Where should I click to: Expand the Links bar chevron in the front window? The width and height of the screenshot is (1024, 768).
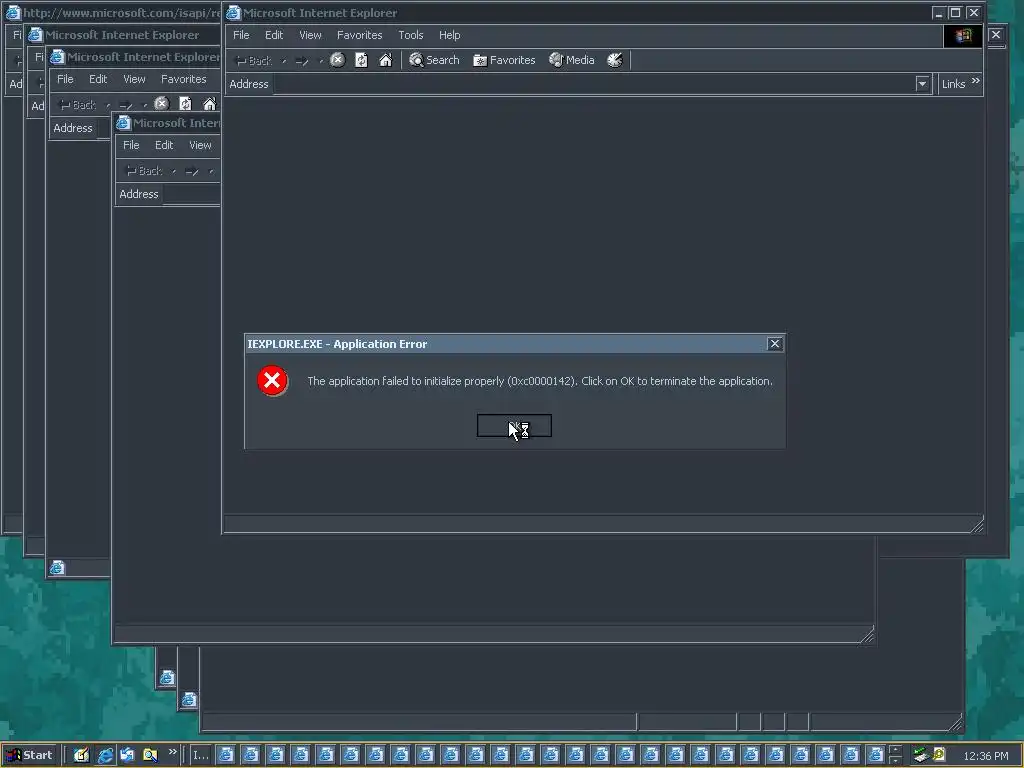click(976, 81)
